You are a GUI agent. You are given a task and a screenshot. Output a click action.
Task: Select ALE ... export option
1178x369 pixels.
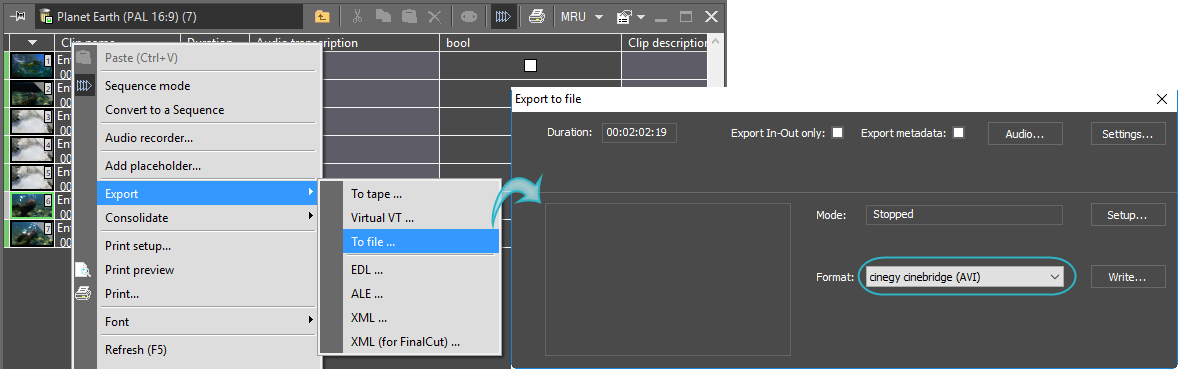(x=421, y=294)
